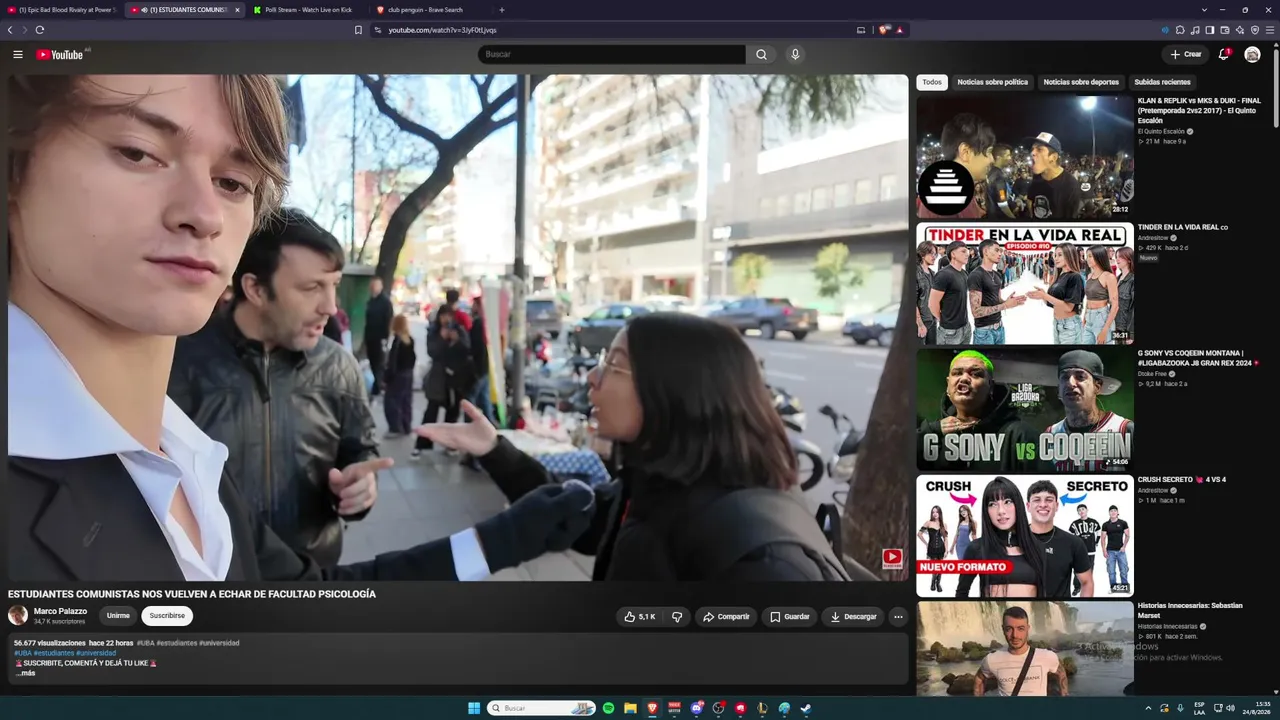
Task: Dislike the video with thumbs down
Action: tap(677, 617)
